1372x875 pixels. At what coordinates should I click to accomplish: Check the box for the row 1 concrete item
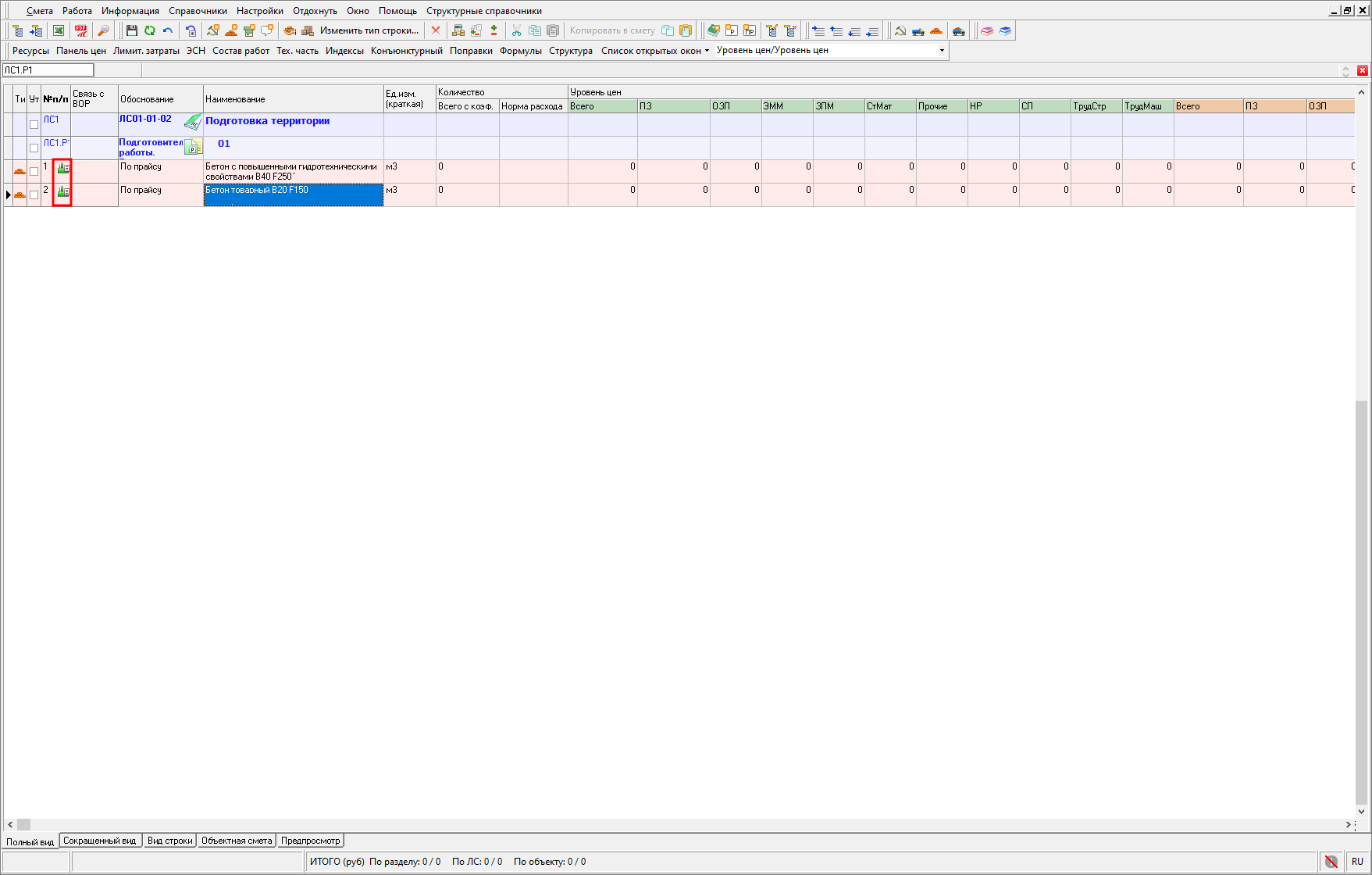[x=34, y=171]
